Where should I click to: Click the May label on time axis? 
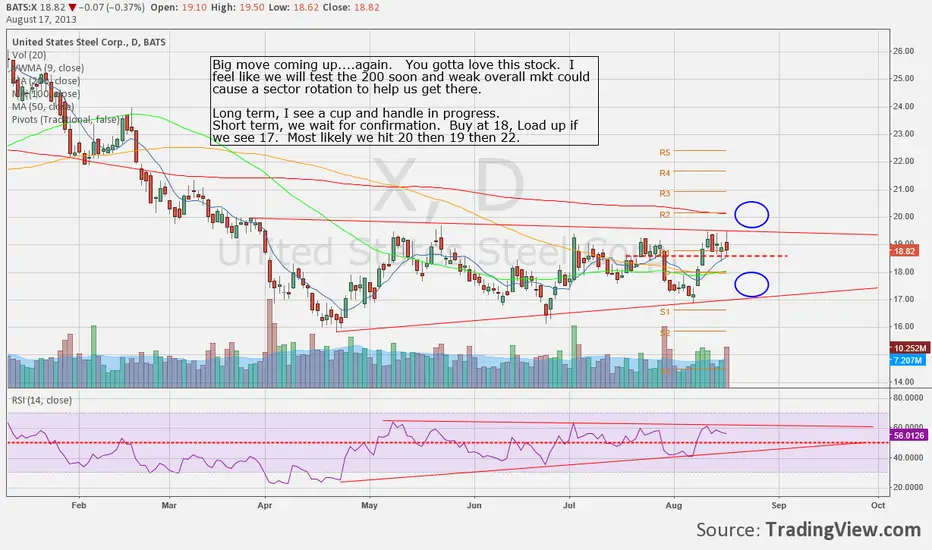click(x=369, y=505)
